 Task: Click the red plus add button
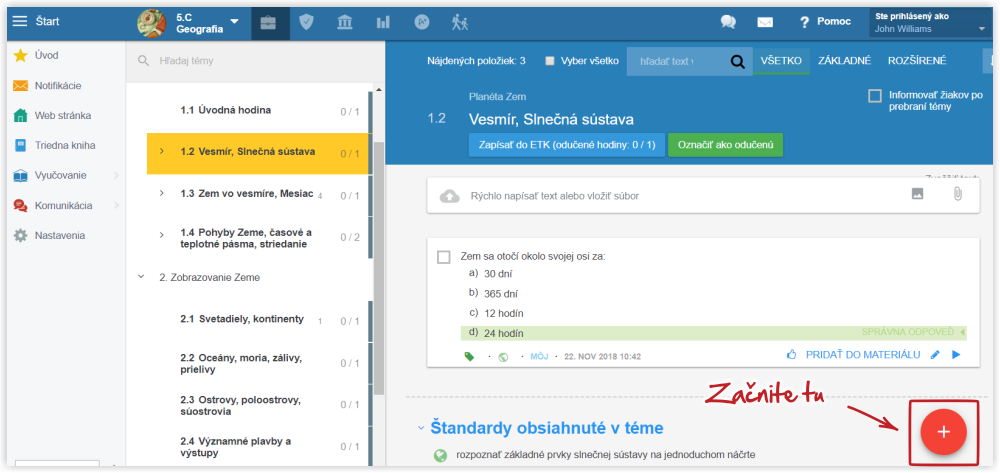943,431
